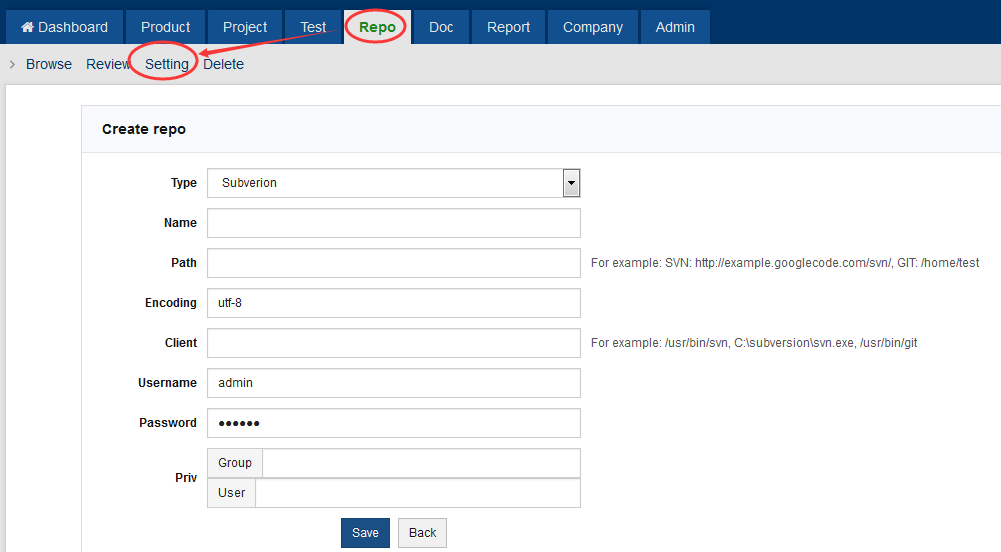This screenshot has width=1001, height=552.
Task: Open the Company tab
Action: click(592, 27)
